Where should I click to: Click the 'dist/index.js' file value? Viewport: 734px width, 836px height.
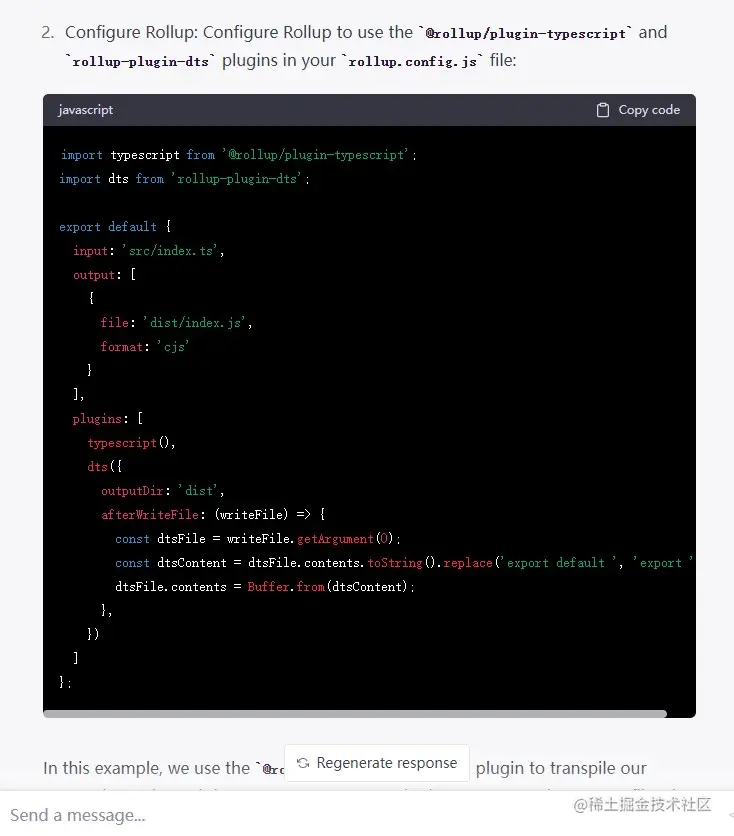[x=195, y=323]
